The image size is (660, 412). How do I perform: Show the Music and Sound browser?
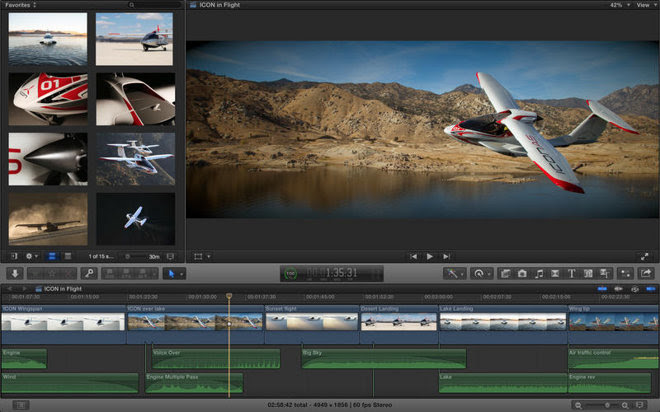tap(539, 274)
